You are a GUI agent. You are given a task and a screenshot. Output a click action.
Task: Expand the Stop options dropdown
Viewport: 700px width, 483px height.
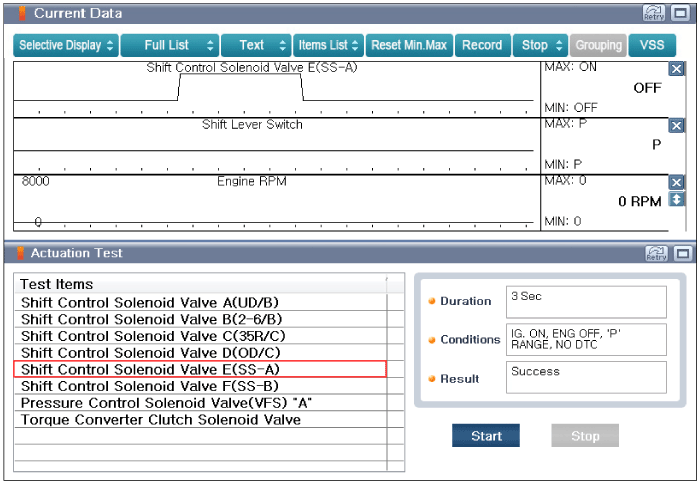[x=540, y=45]
